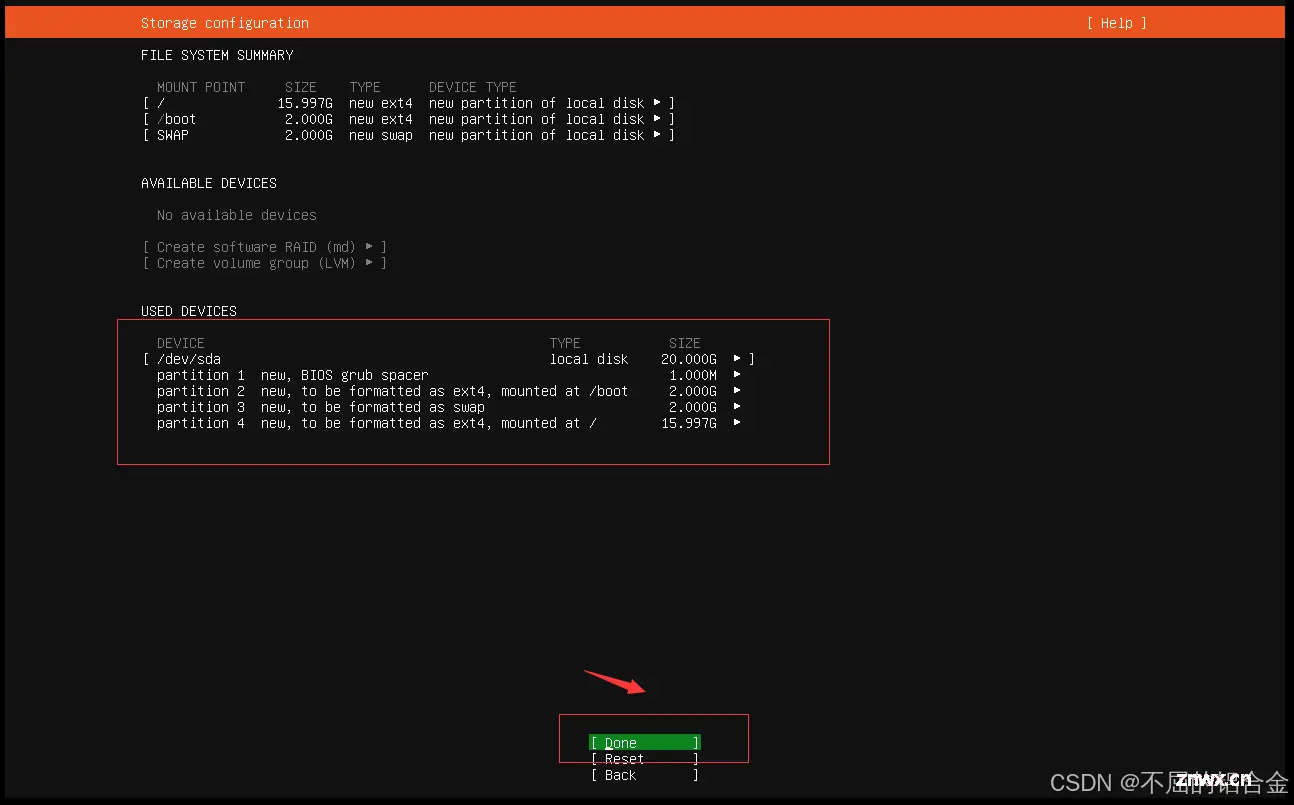1294x805 pixels.
Task: Open the partition 4 root options arrow
Action: tap(737, 423)
